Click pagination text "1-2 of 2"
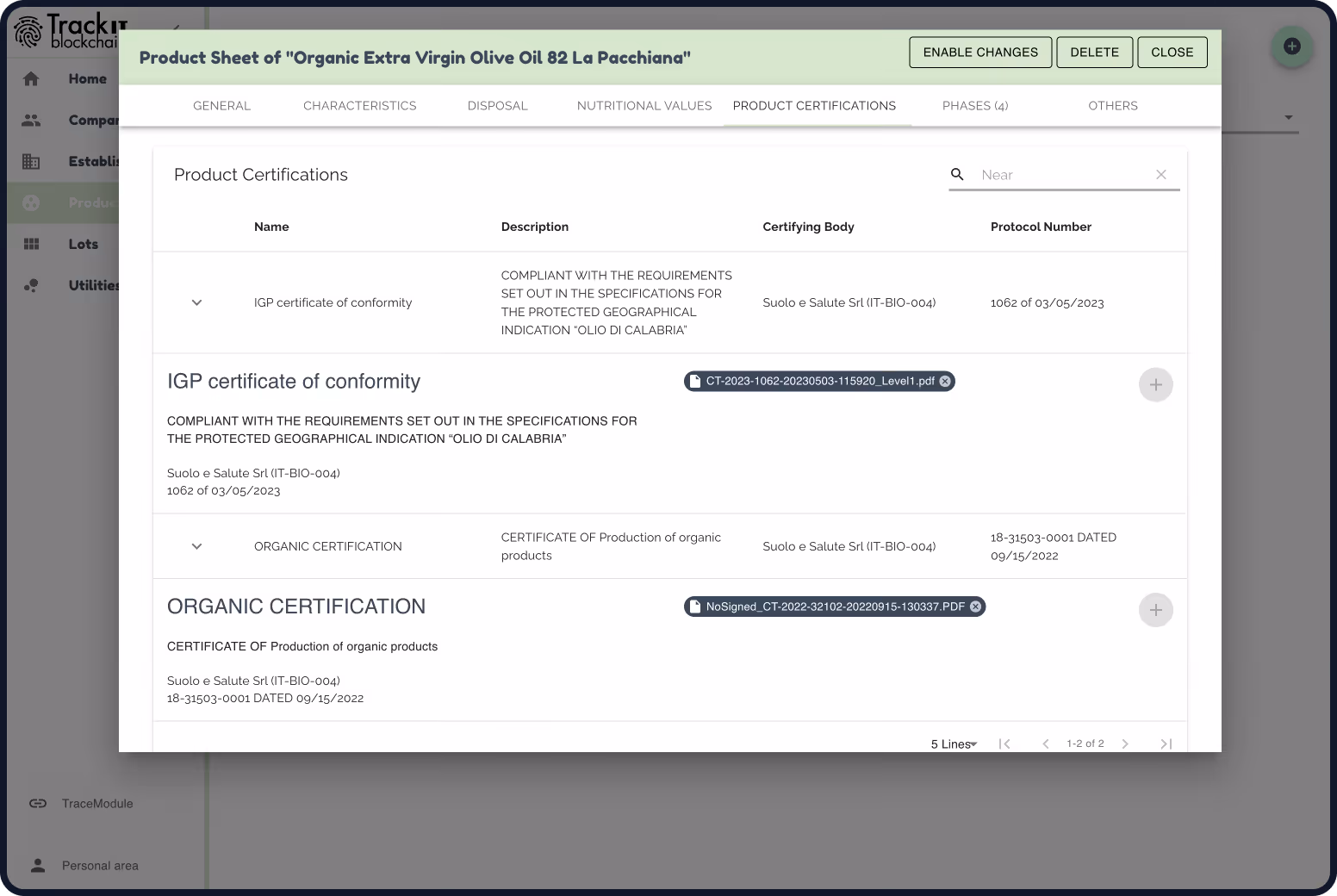 [x=1085, y=744]
